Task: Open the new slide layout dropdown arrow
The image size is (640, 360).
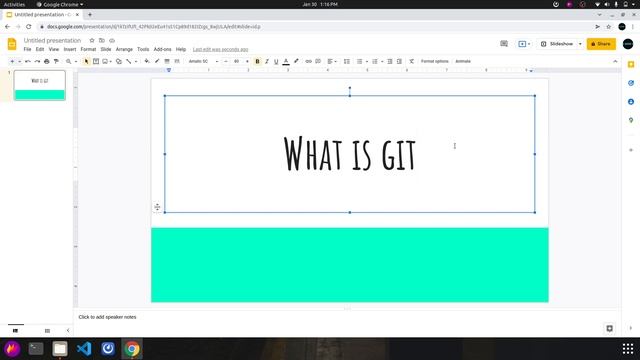Action: [19, 61]
